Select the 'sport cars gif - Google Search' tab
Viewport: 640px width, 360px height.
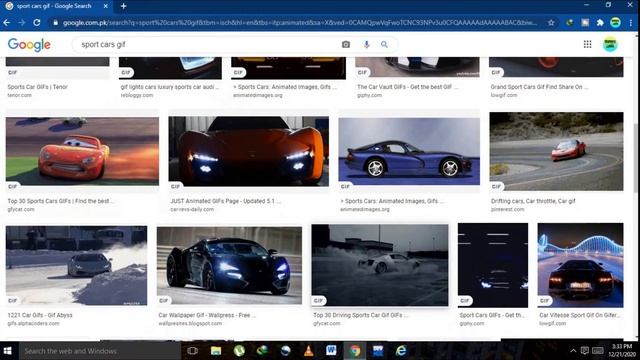pyautogui.click(x=56, y=6)
